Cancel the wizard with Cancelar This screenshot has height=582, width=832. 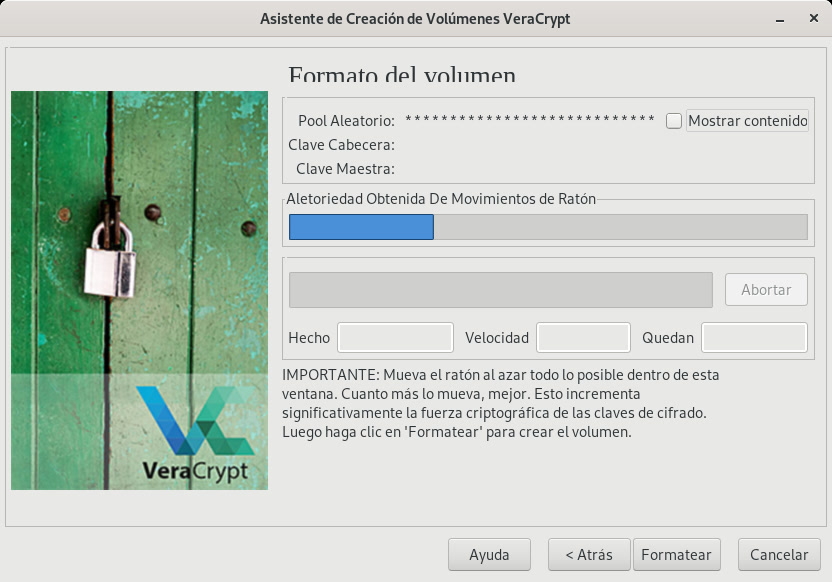click(779, 554)
